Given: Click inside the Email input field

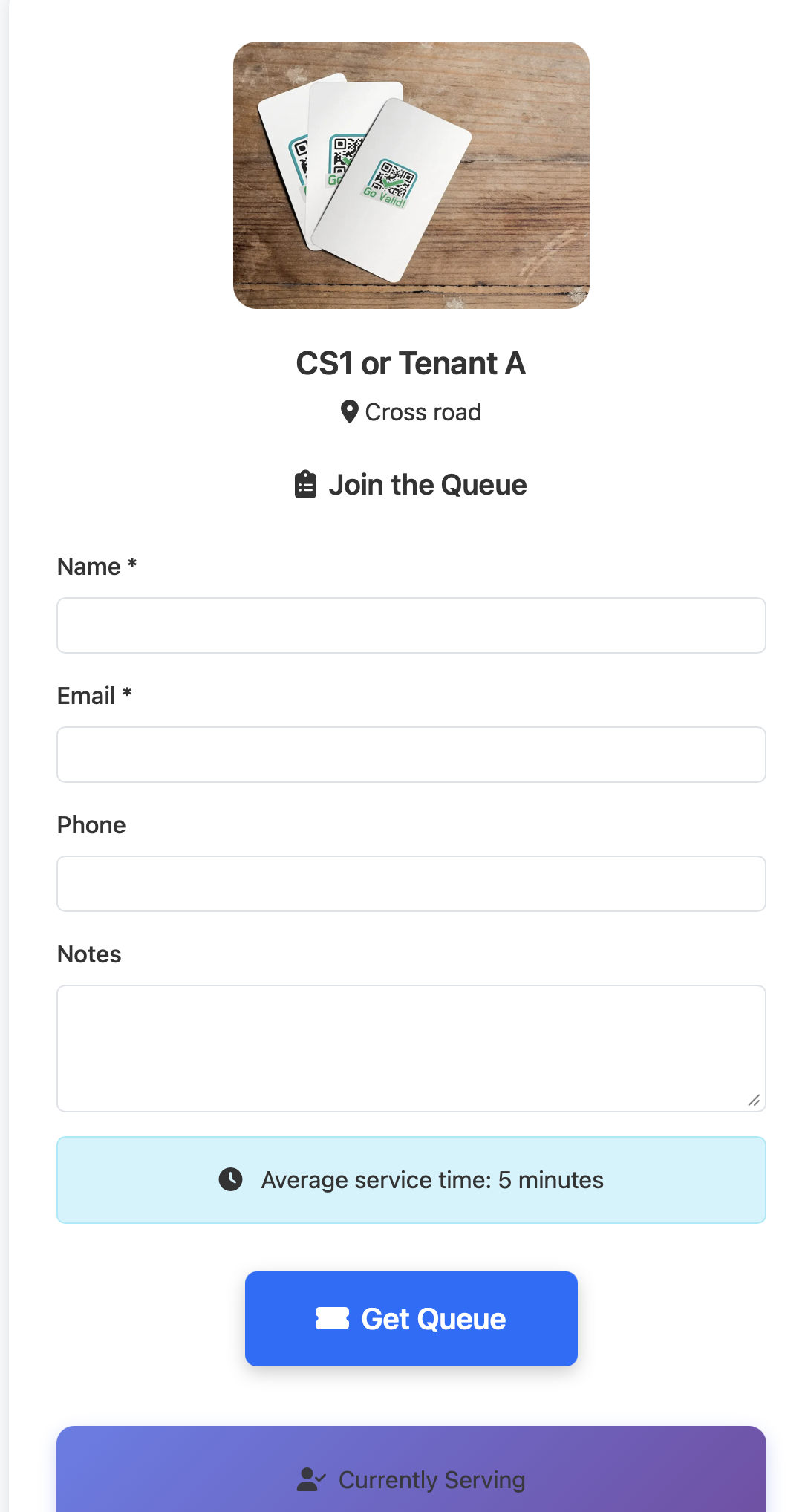Looking at the screenshot, I should coord(411,754).
